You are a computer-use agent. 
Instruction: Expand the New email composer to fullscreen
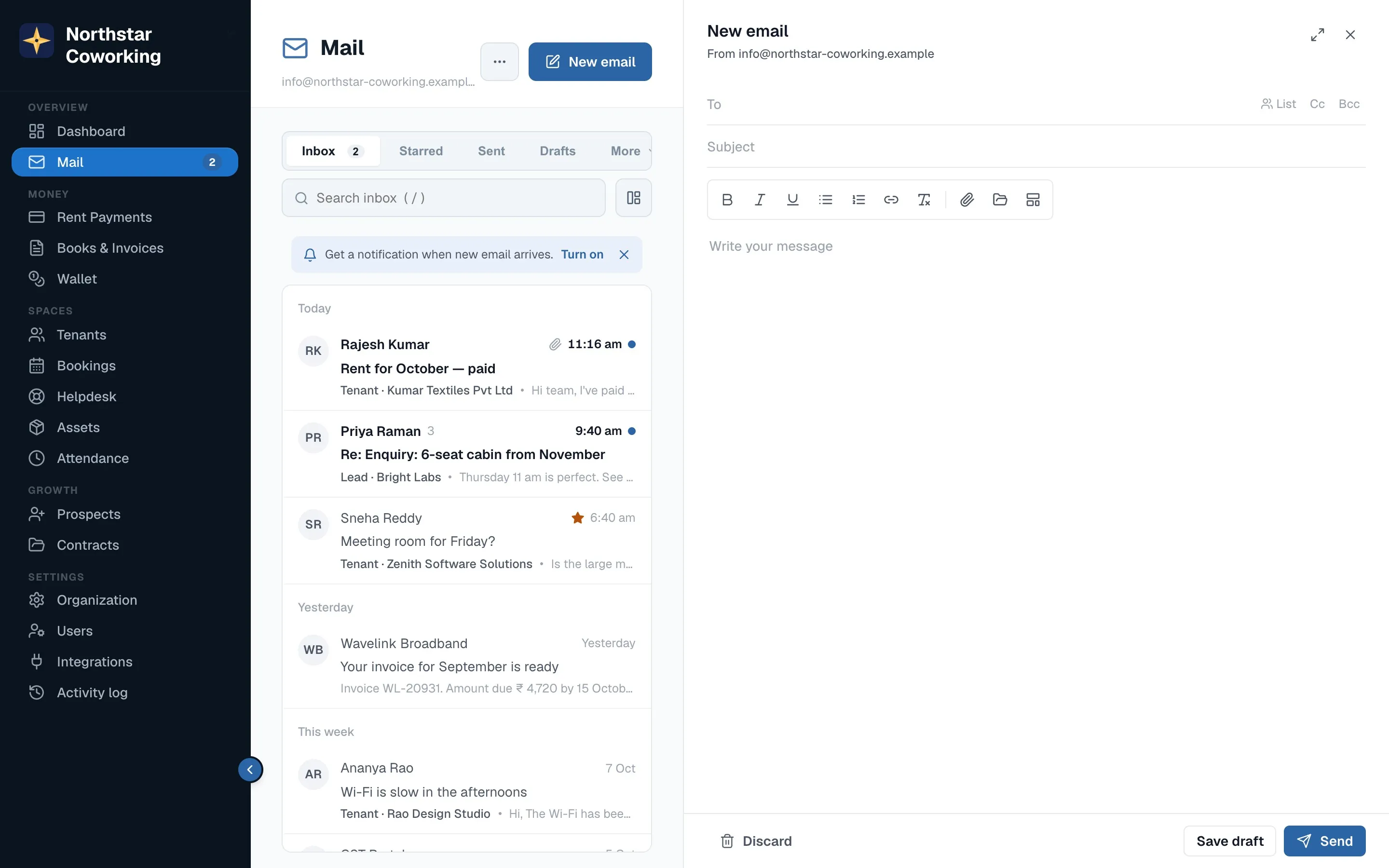(x=1317, y=35)
